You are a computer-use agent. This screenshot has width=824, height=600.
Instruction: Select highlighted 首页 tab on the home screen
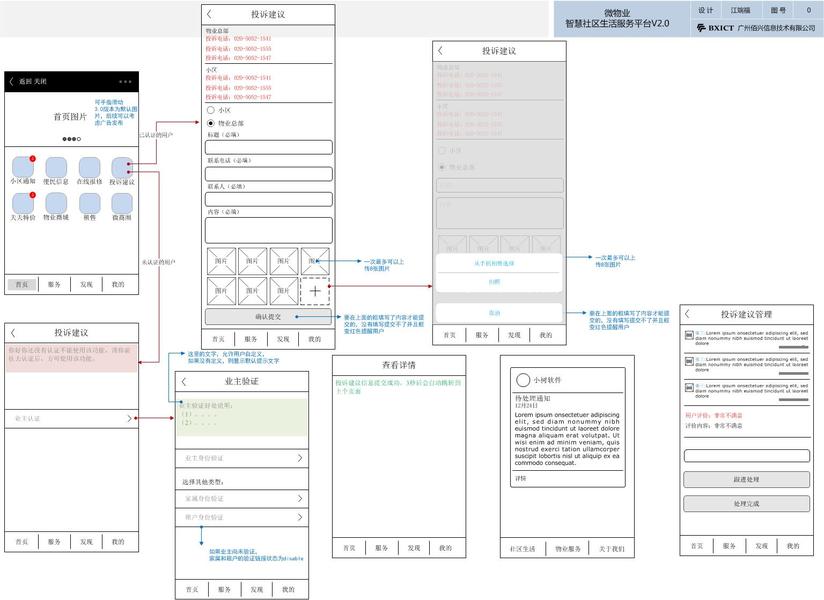point(22,284)
